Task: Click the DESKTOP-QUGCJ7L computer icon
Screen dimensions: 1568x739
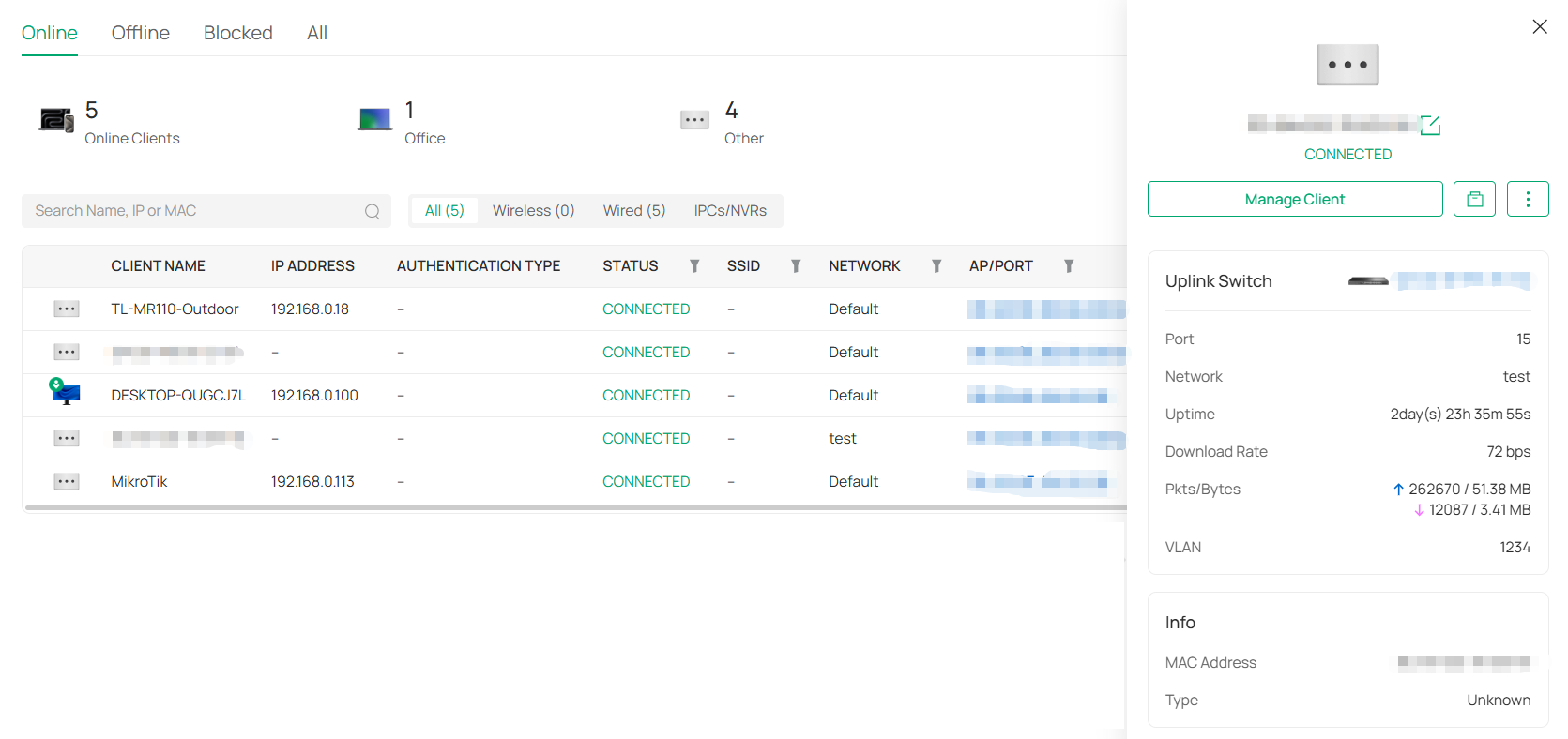Action: pos(65,394)
